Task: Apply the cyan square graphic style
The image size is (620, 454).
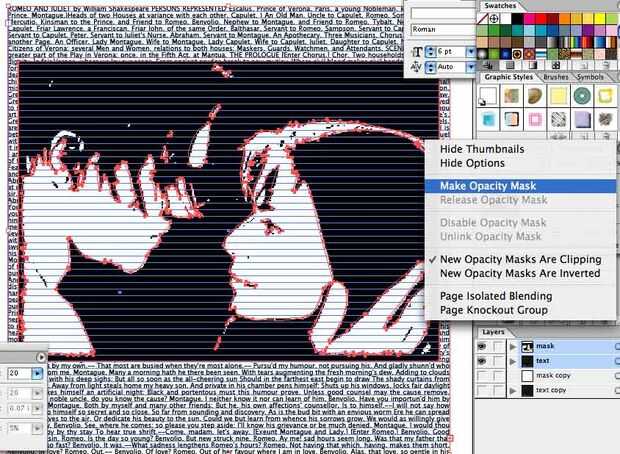Action: 487,119
